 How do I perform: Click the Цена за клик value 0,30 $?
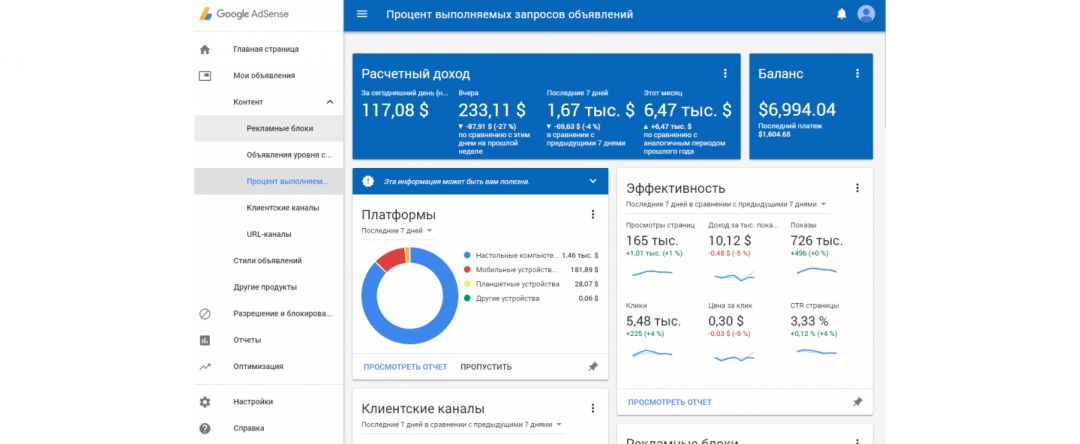pos(726,321)
